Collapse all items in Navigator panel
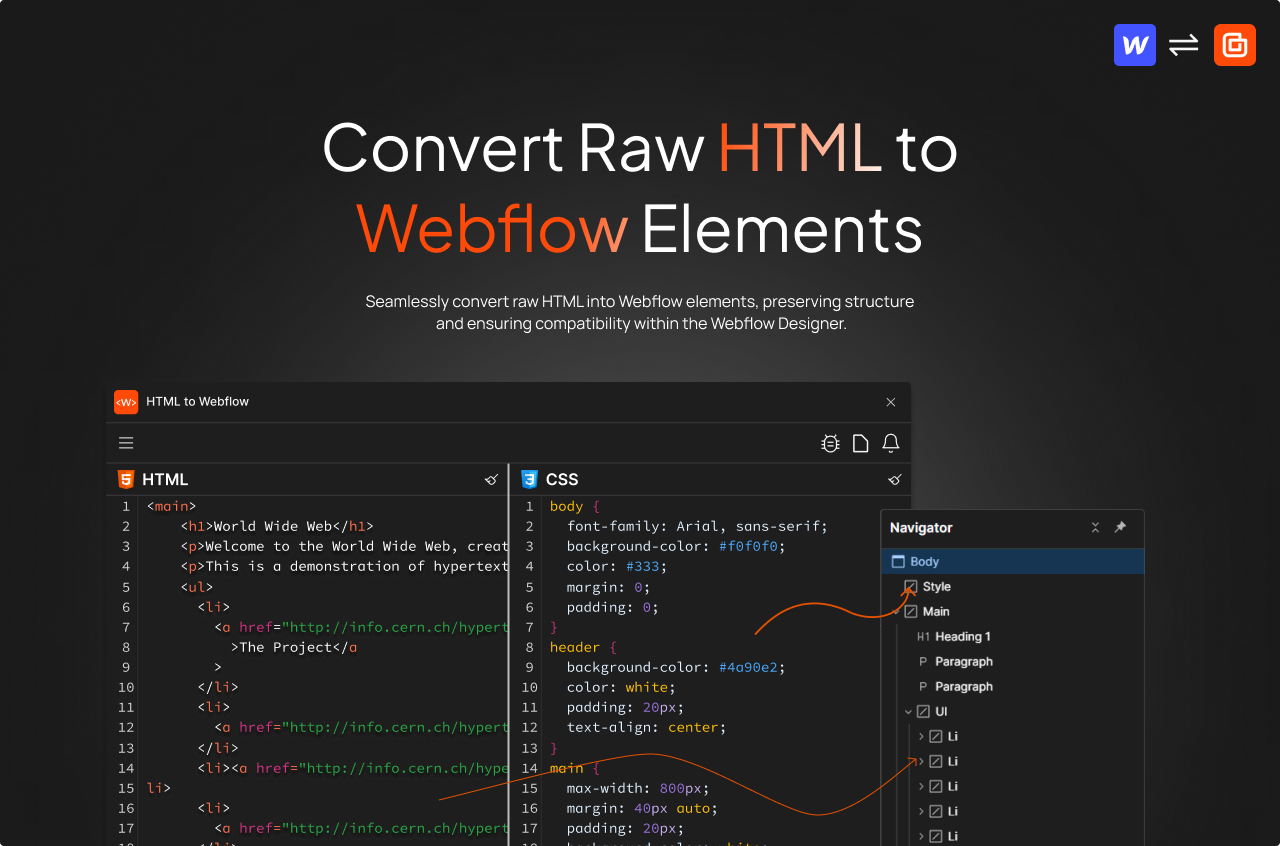The width and height of the screenshot is (1280, 846). pos(1095,527)
